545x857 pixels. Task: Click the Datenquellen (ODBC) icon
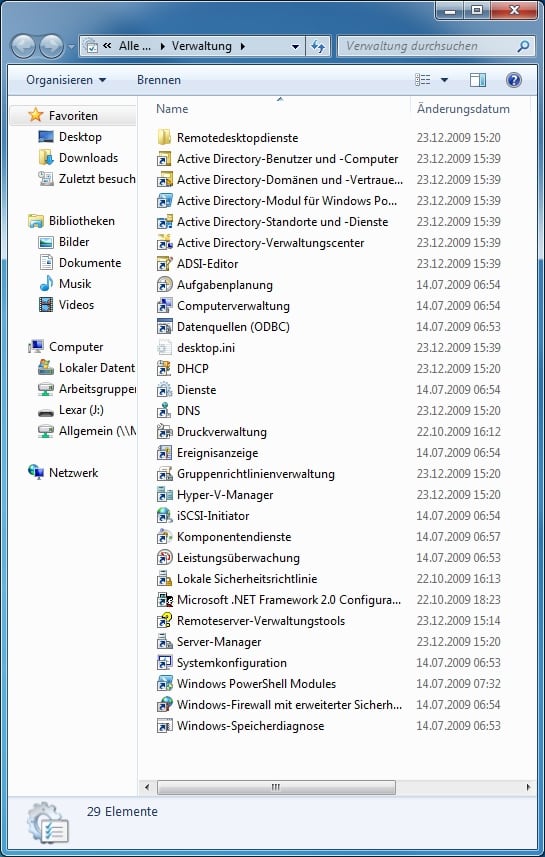165,327
